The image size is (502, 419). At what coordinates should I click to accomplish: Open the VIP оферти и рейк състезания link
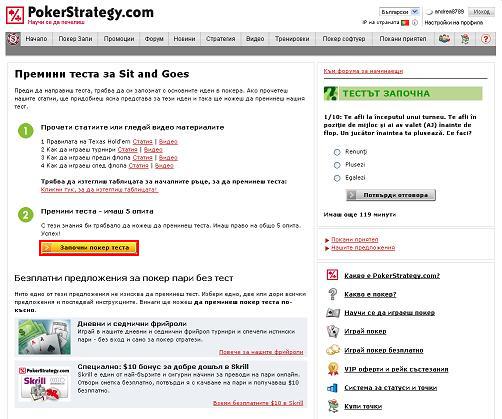(396, 369)
